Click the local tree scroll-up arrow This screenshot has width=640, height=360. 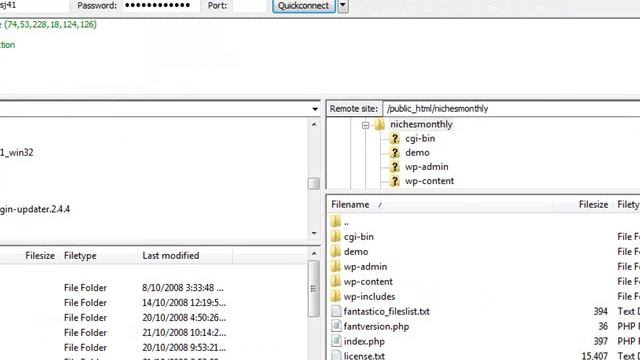tap(314, 124)
